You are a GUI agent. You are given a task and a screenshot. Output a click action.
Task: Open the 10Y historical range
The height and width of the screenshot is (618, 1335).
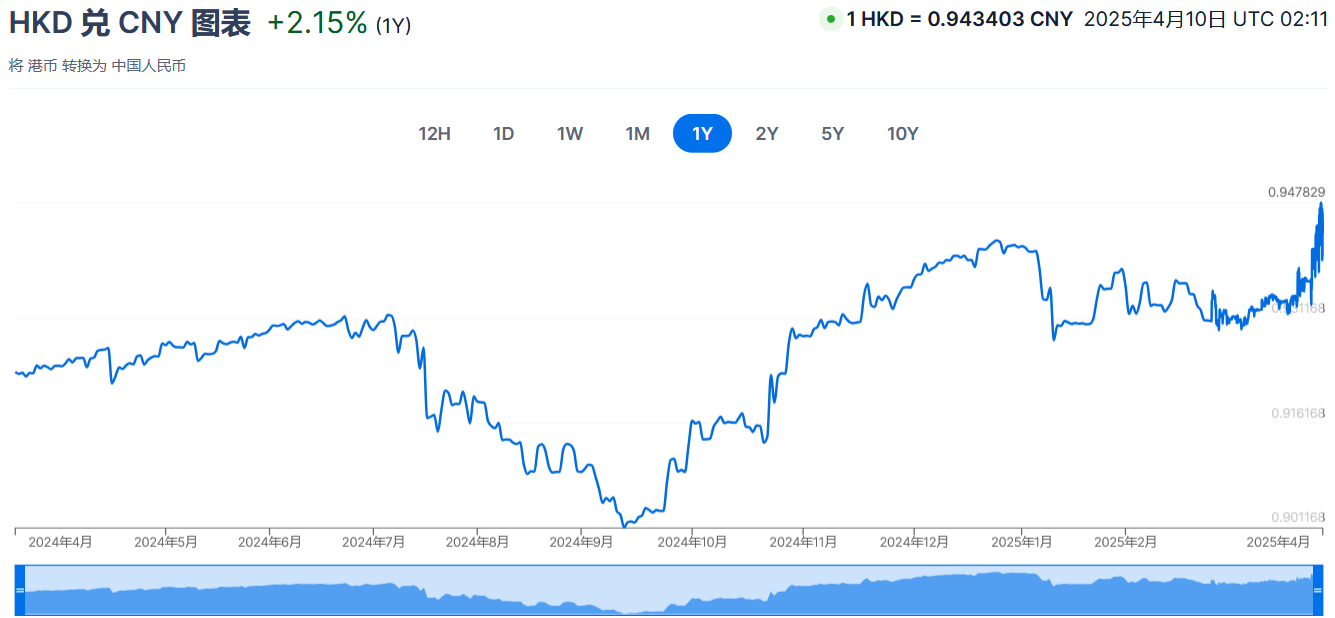(902, 134)
